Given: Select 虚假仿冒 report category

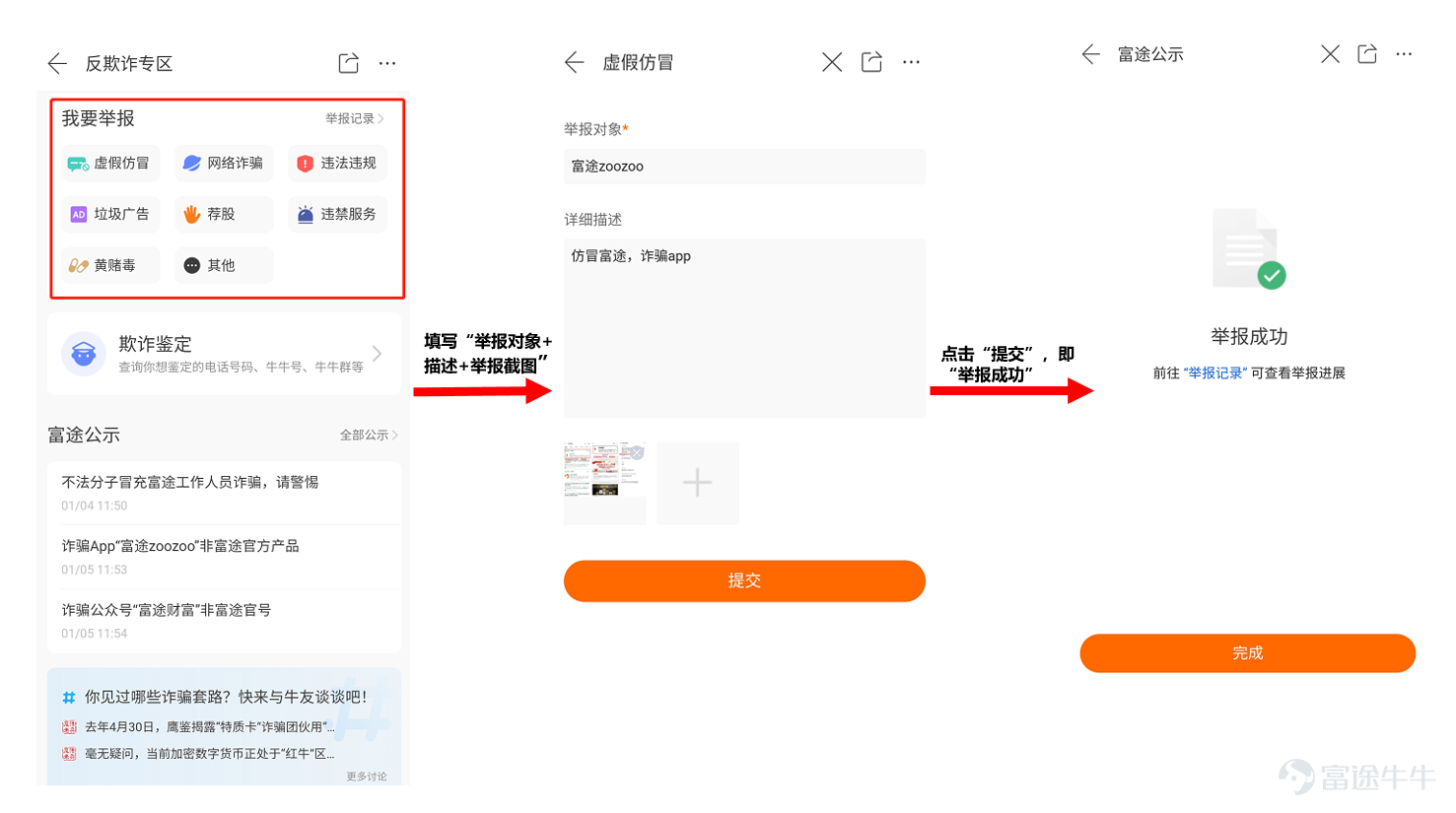Looking at the screenshot, I should click(x=110, y=163).
